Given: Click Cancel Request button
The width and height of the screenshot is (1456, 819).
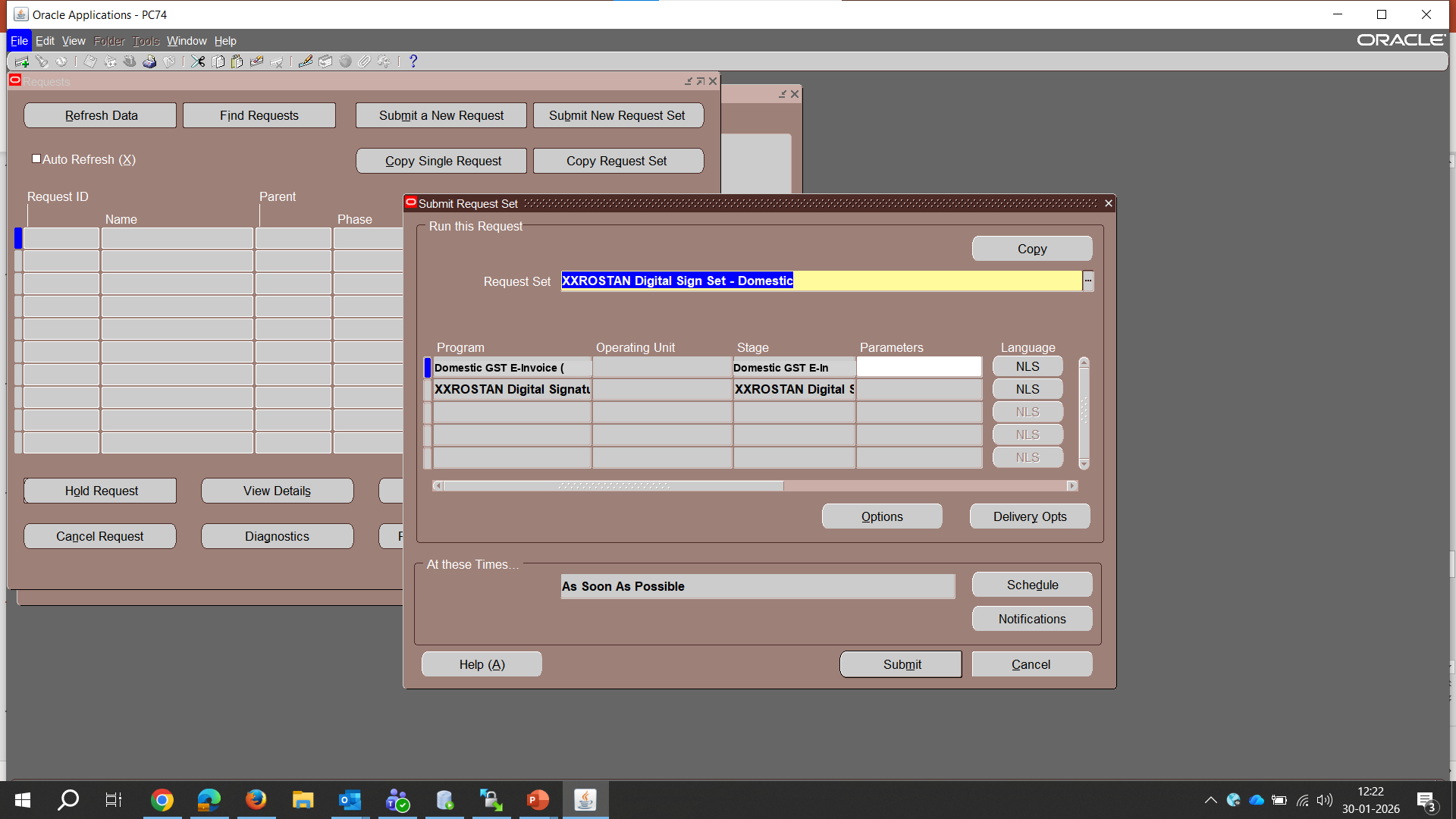Looking at the screenshot, I should pos(100,536).
